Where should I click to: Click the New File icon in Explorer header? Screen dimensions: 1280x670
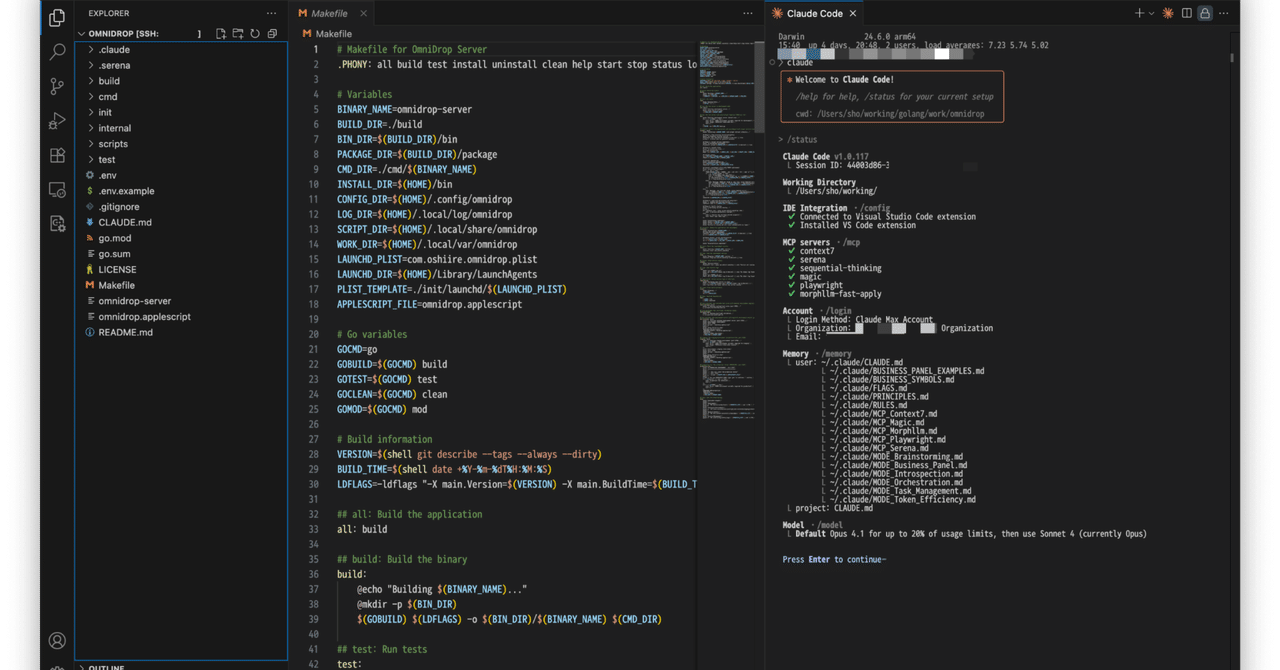pyautogui.click(x=221, y=34)
